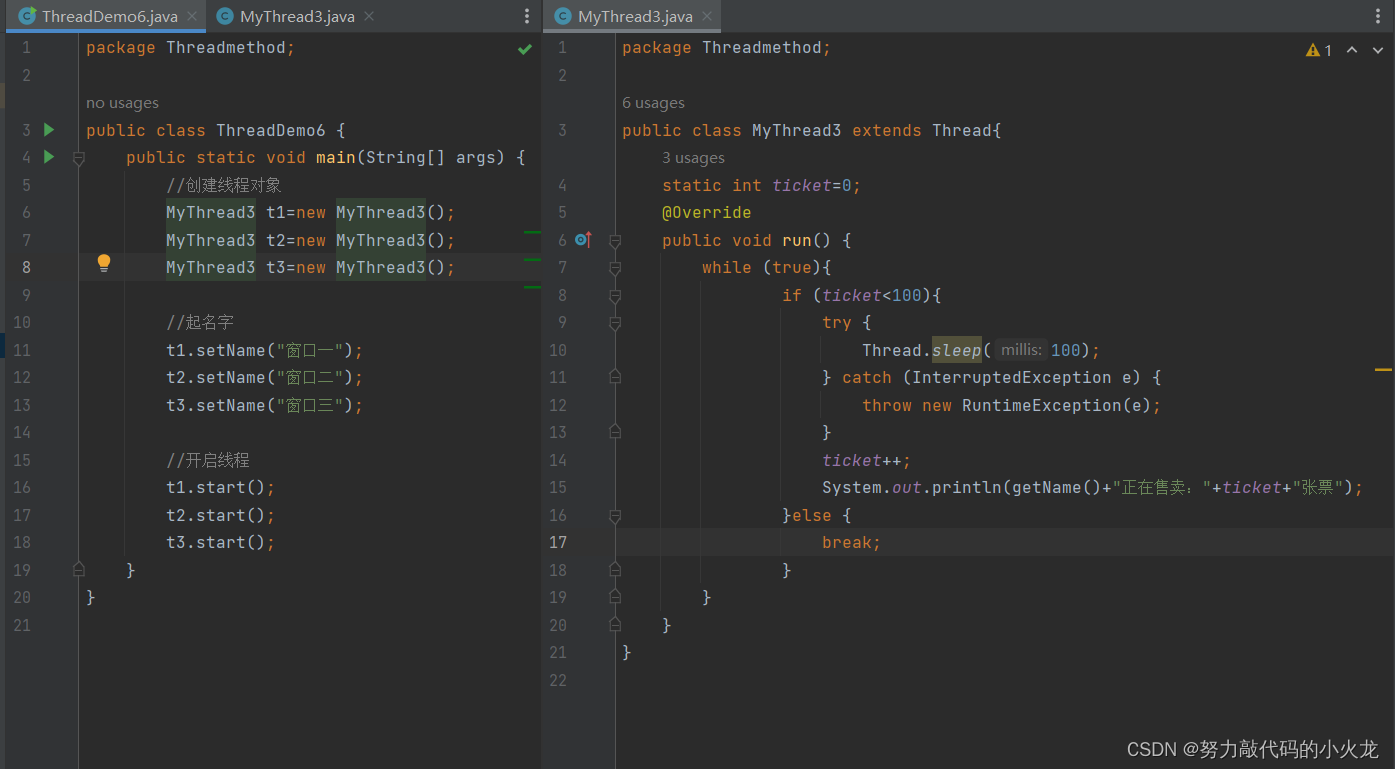Image resolution: width=1395 pixels, height=769 pixels.
Task: Click the ticket++ statement
Action: tap(867, 460)
